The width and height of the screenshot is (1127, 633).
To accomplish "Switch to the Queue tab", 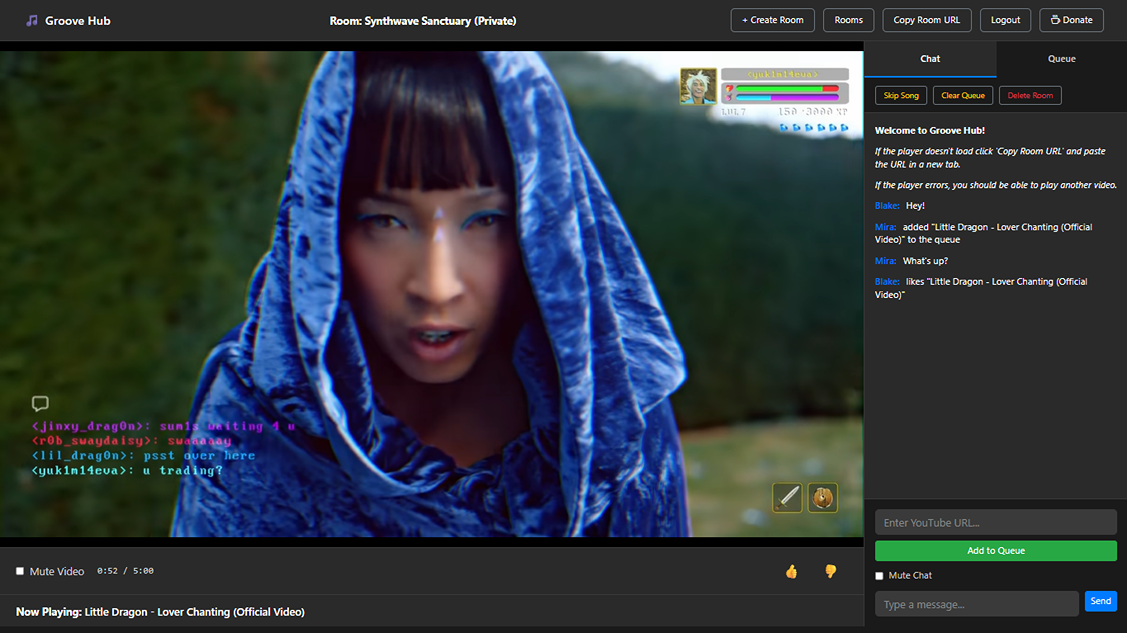I will point(1062,59).
